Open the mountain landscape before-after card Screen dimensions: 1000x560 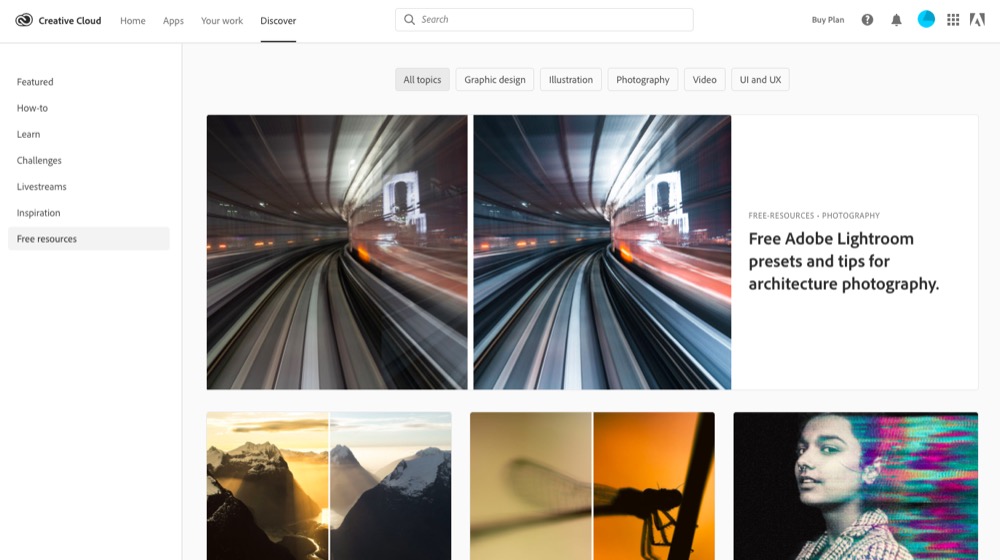[x=329, y=486]
